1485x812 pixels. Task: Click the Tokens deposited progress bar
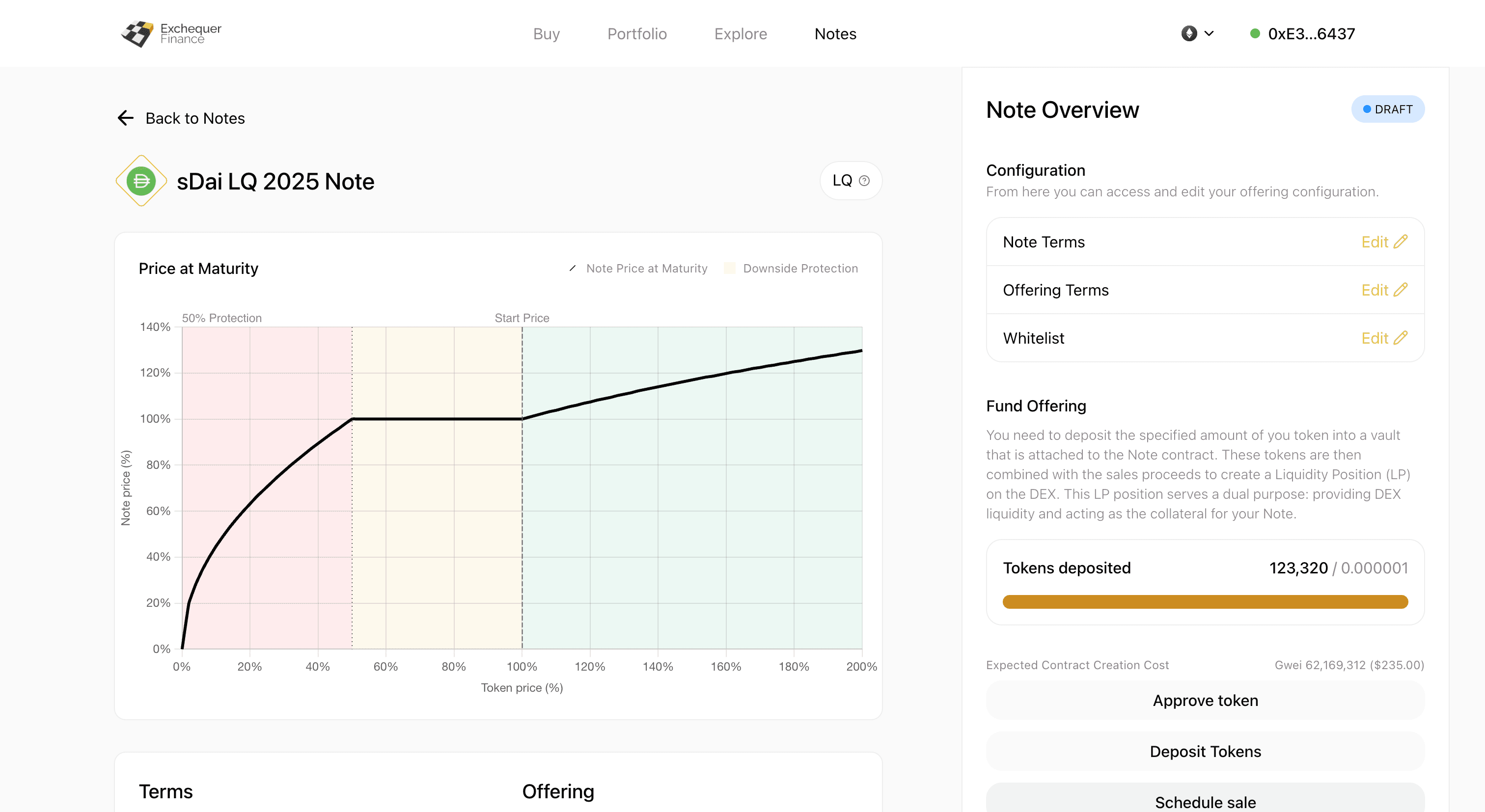point(1205,602)
